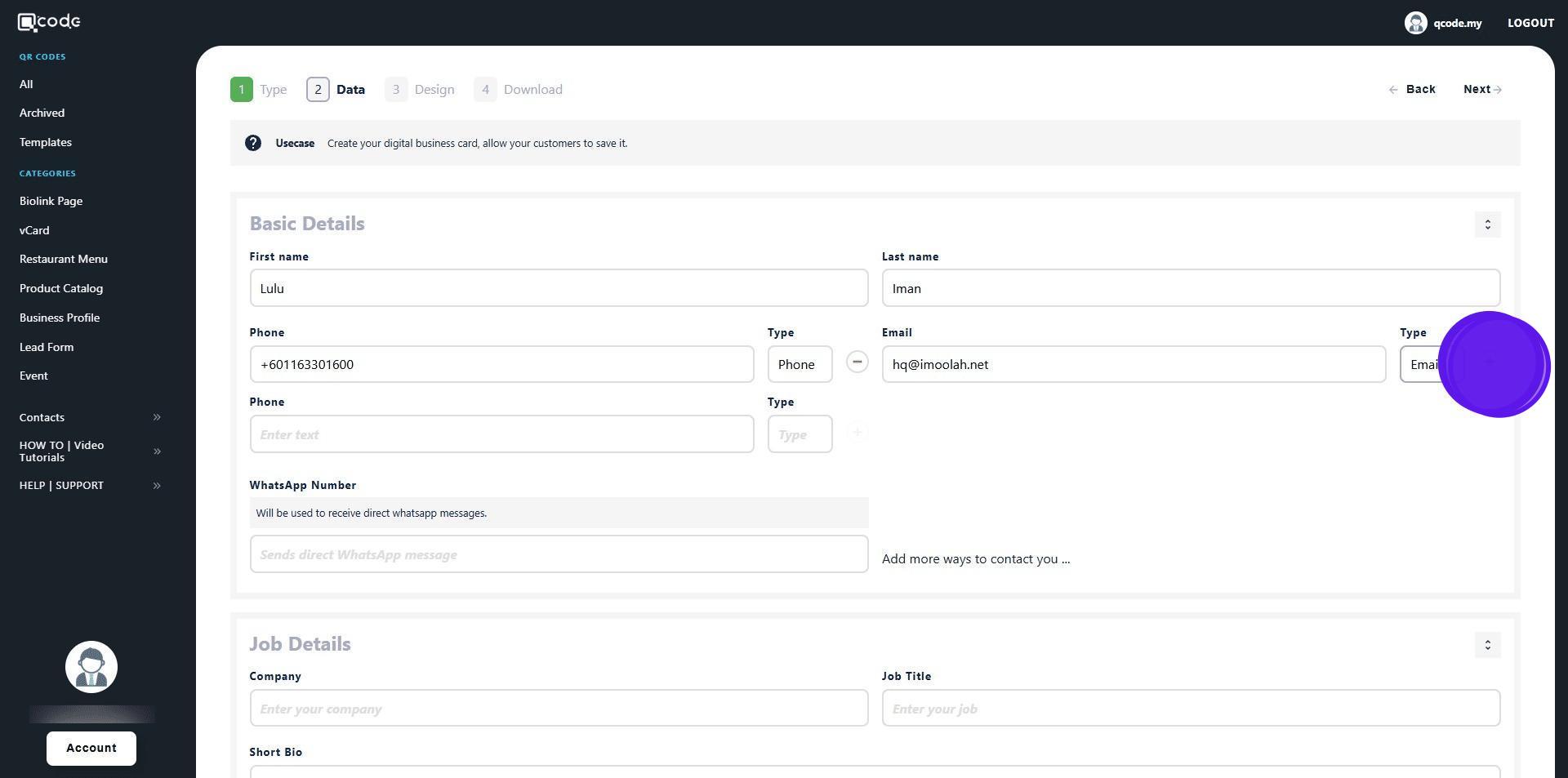1568x778 pixels.
Task: Select vCard category in sidebar
Action: [34, 231]
